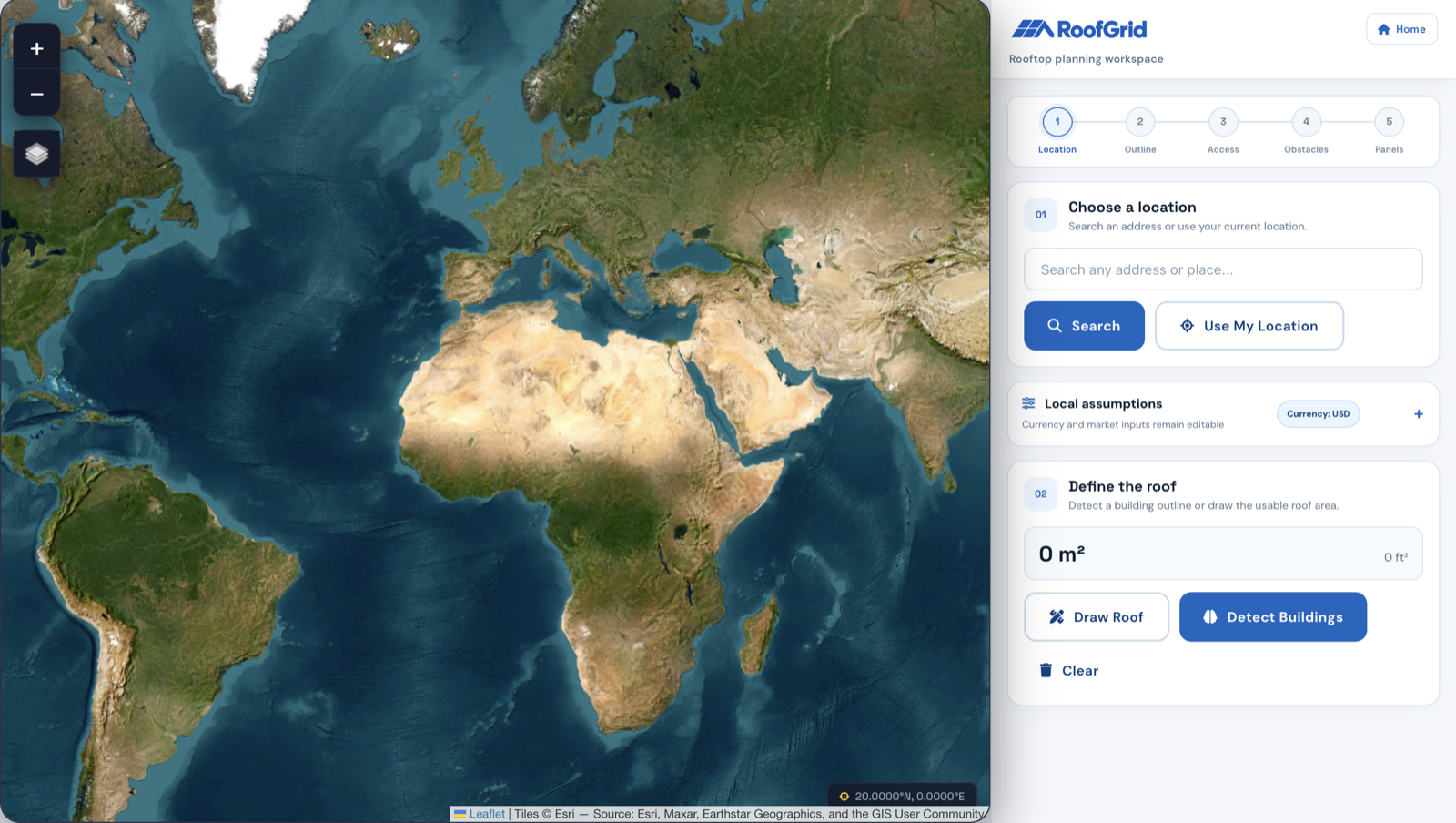Image resolution: width=1456 pixels, height=823 pixels.
Task: Clear the roof outline
Action: pyautogui.click(x=1069, y=671)
